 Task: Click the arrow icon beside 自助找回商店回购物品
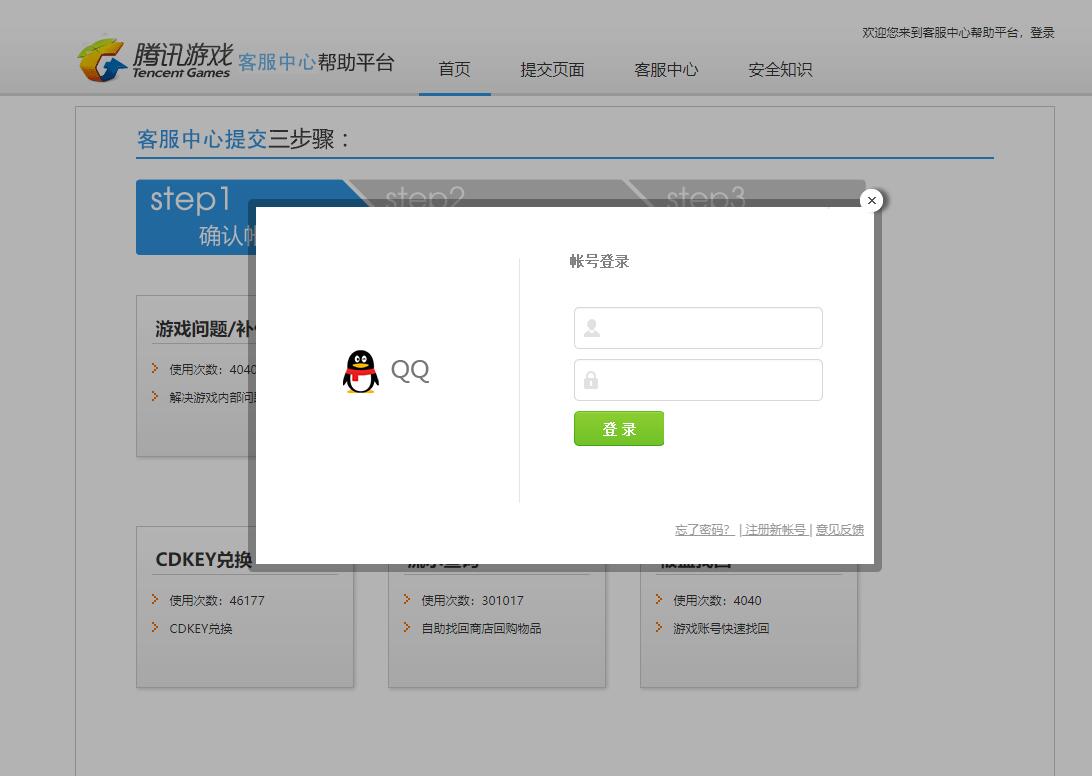point(404,628)
